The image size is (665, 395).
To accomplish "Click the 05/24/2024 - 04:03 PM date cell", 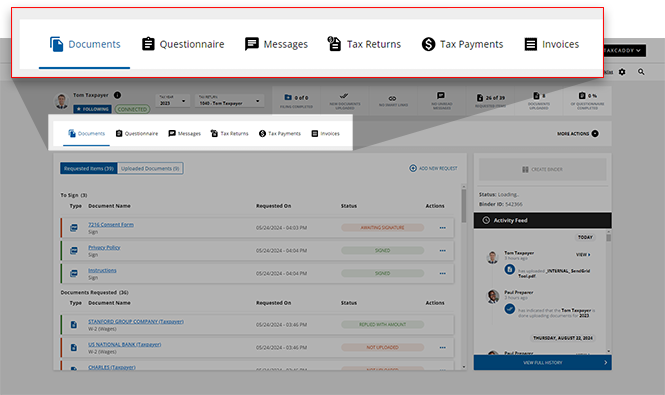I will pos(281,228).
